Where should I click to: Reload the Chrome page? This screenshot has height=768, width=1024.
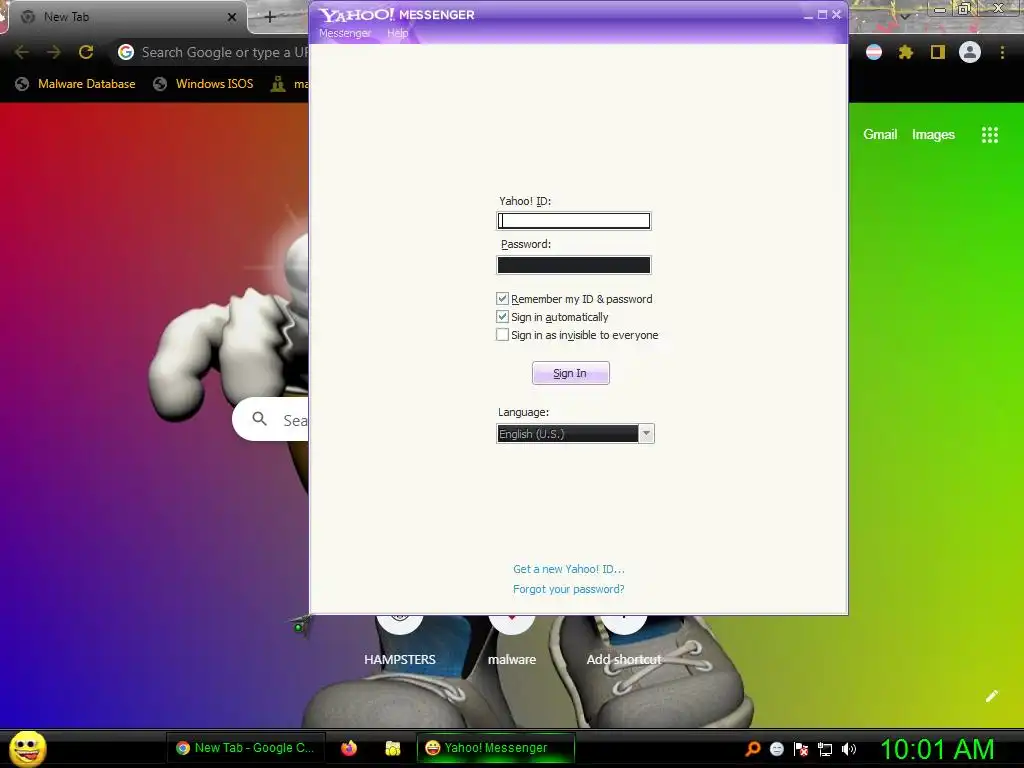[86, 52]
